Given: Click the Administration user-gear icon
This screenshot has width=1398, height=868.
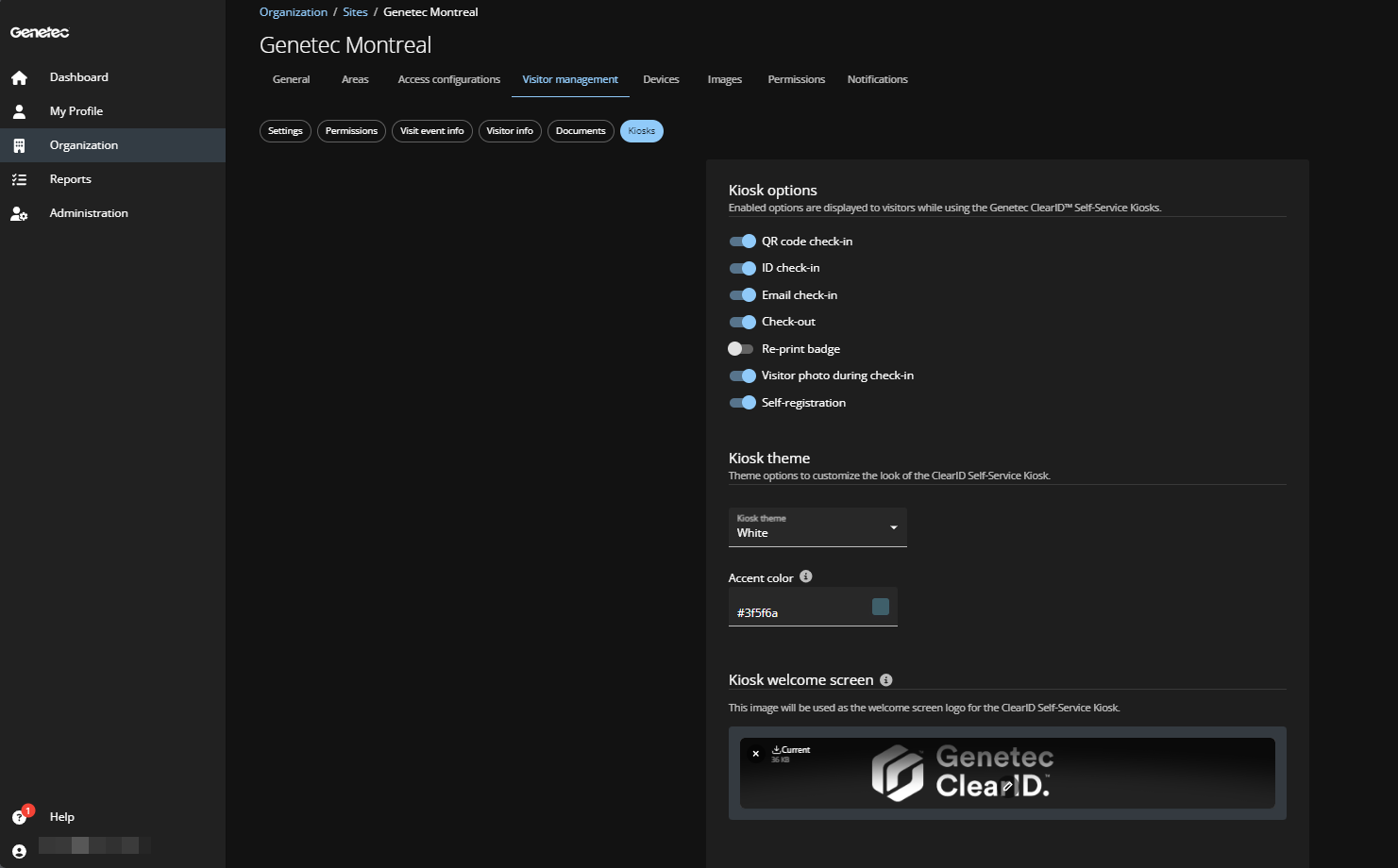Looking at the screenshot, I should [19, 213].
